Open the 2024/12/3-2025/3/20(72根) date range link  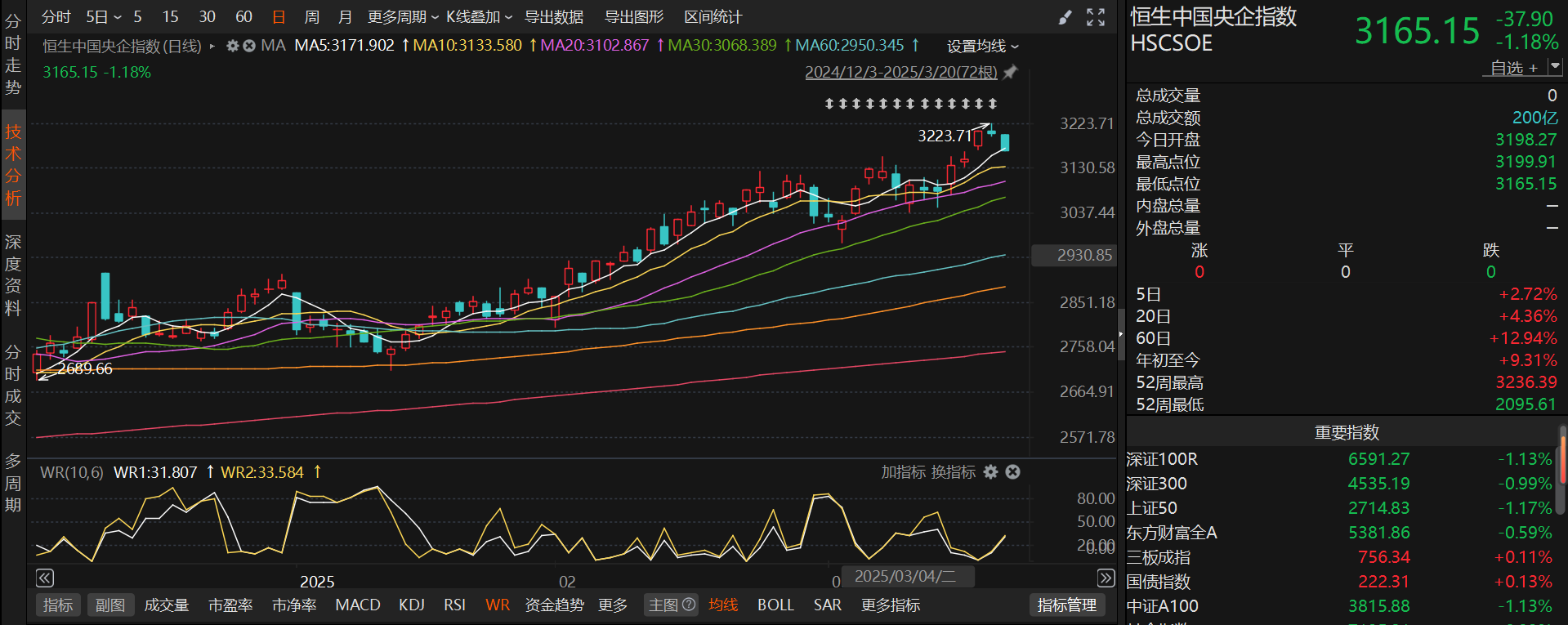(x=901, y=72)
